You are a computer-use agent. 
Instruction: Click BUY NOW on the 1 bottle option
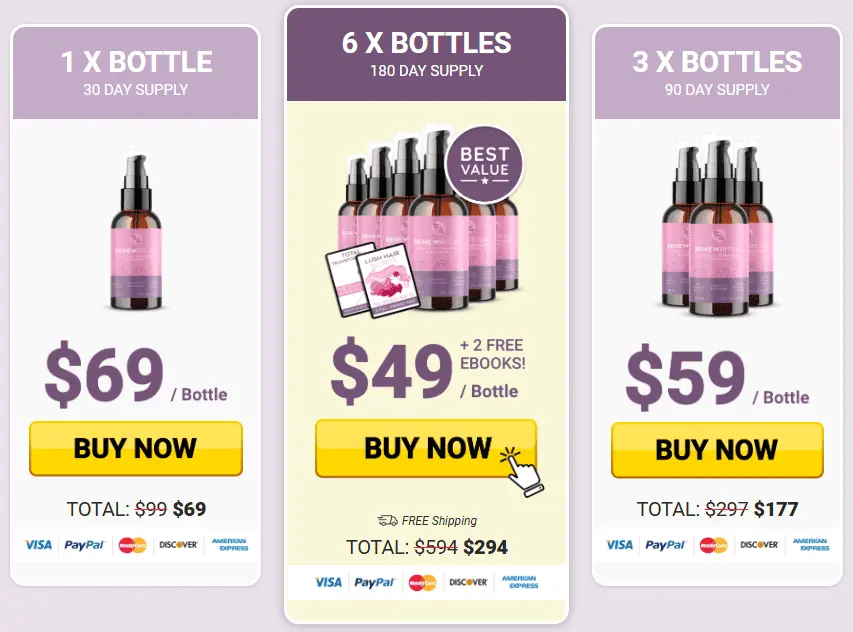point(135,449)
